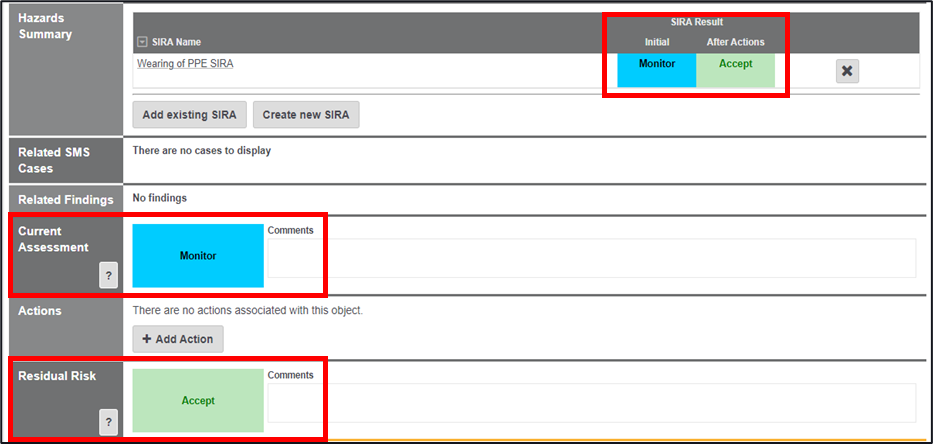The height and width of the screenshot is (444, 933).
Task: Open the Wearing of PPE SIRA link
Action: (x=185, y=63)
